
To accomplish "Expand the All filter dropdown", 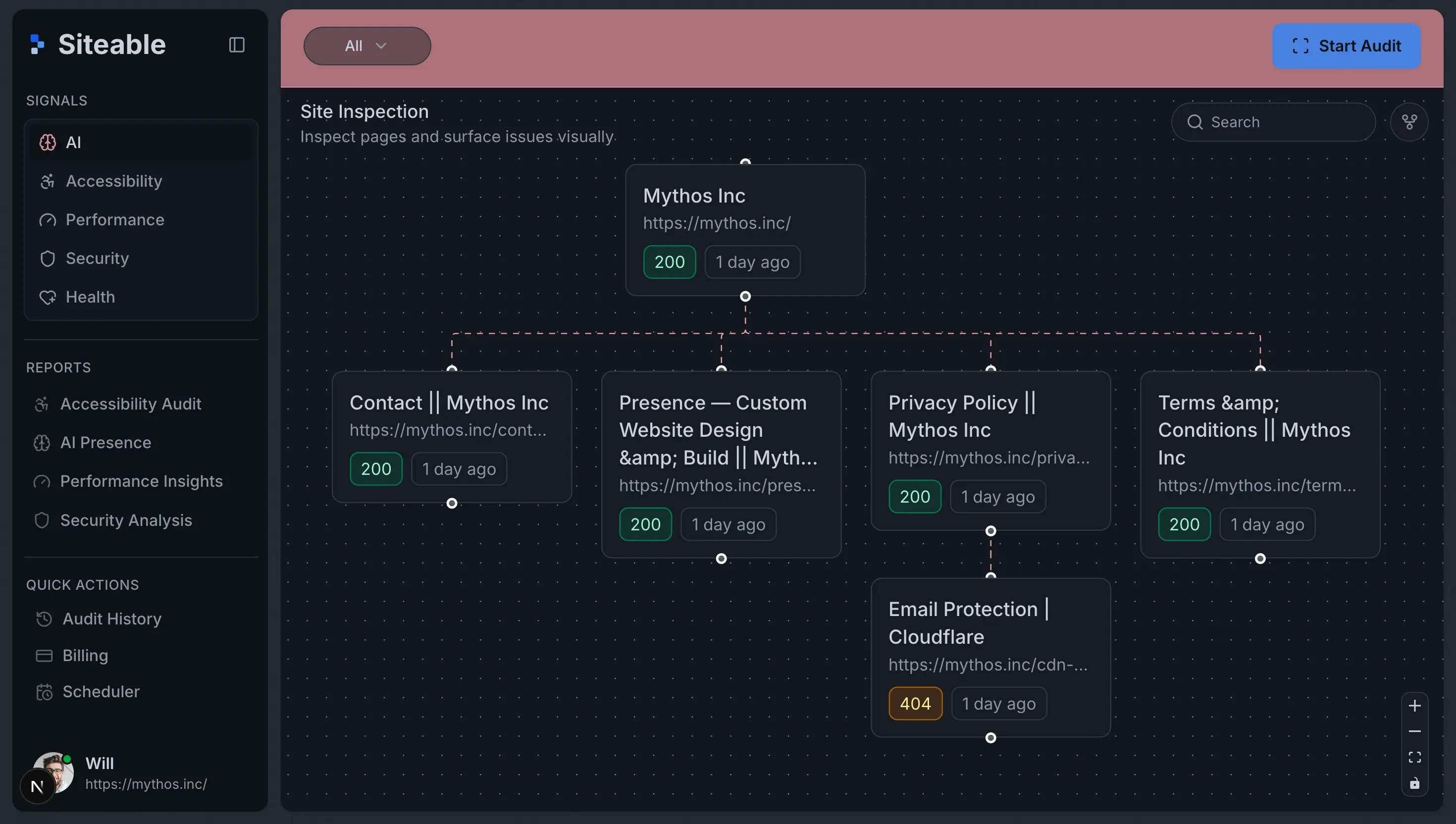I will (366, 46).
